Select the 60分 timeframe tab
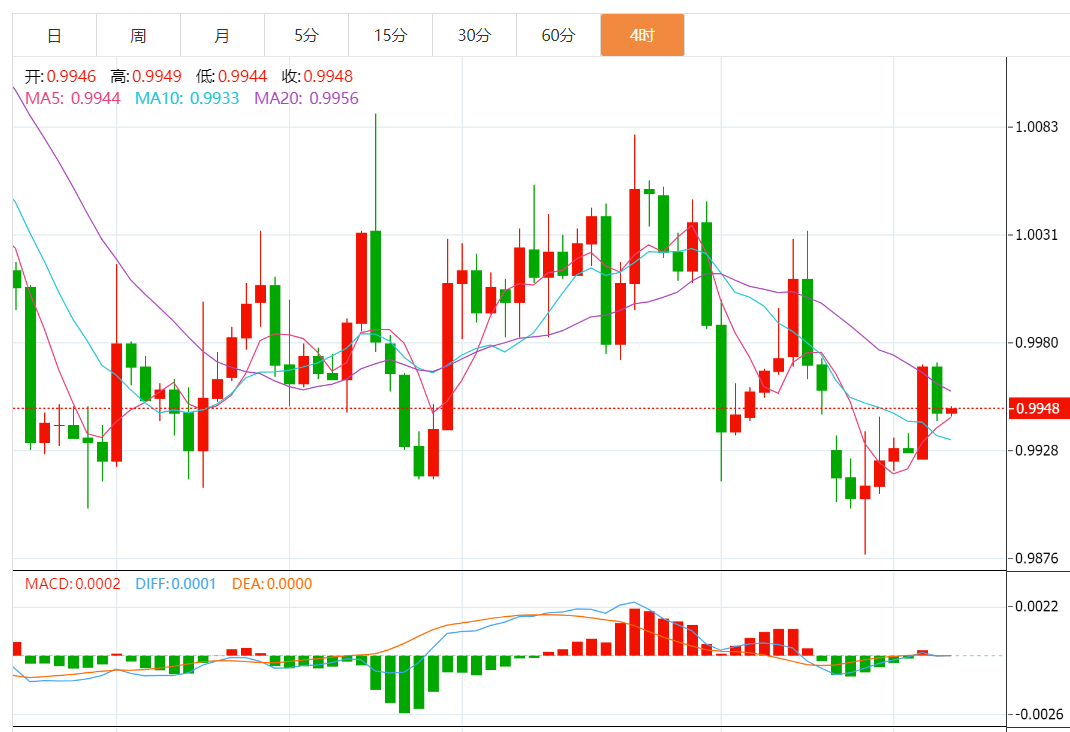 [558, 35]
